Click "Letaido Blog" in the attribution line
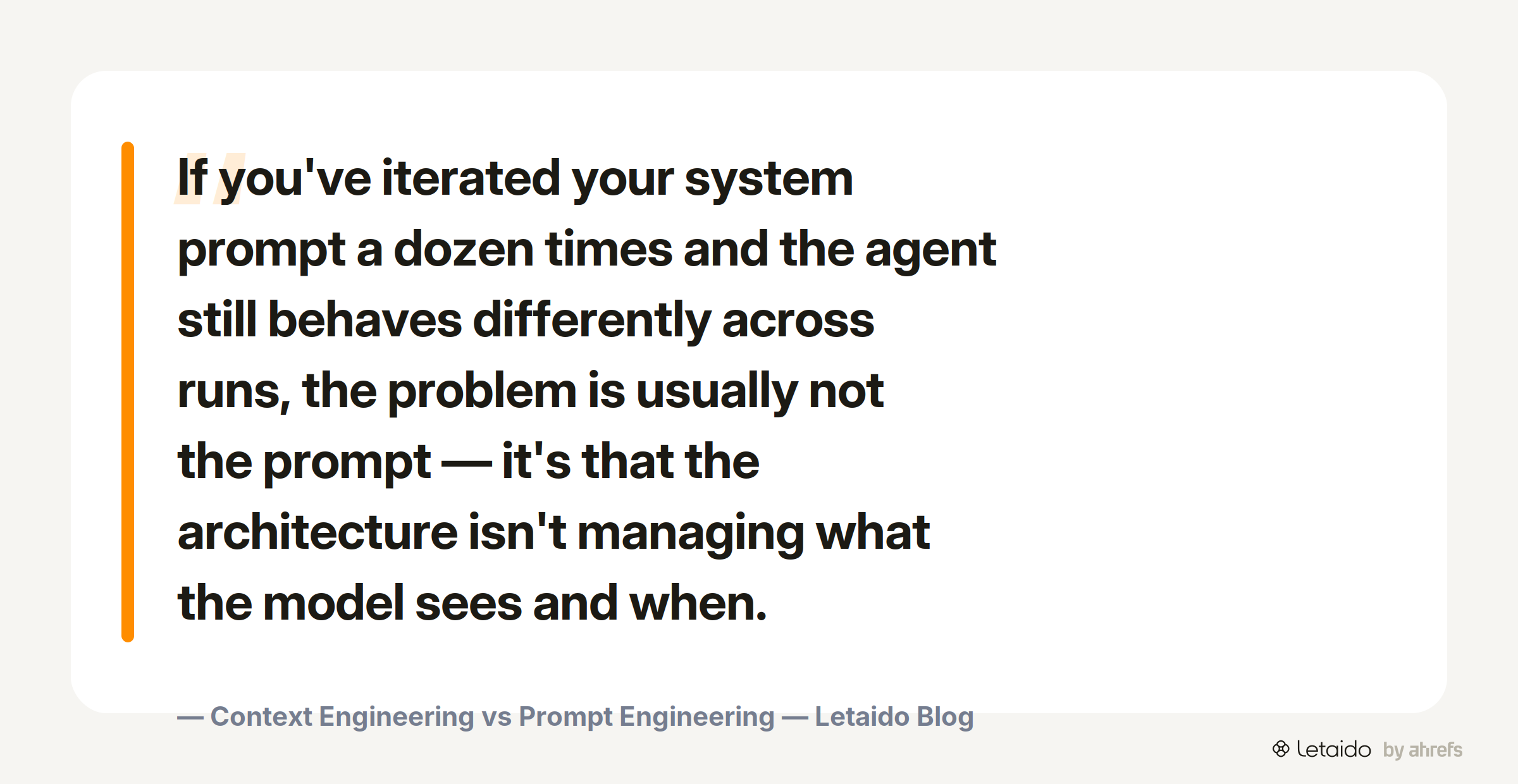The height and width of the screenshot is (784, 1518). pos(894,717)
